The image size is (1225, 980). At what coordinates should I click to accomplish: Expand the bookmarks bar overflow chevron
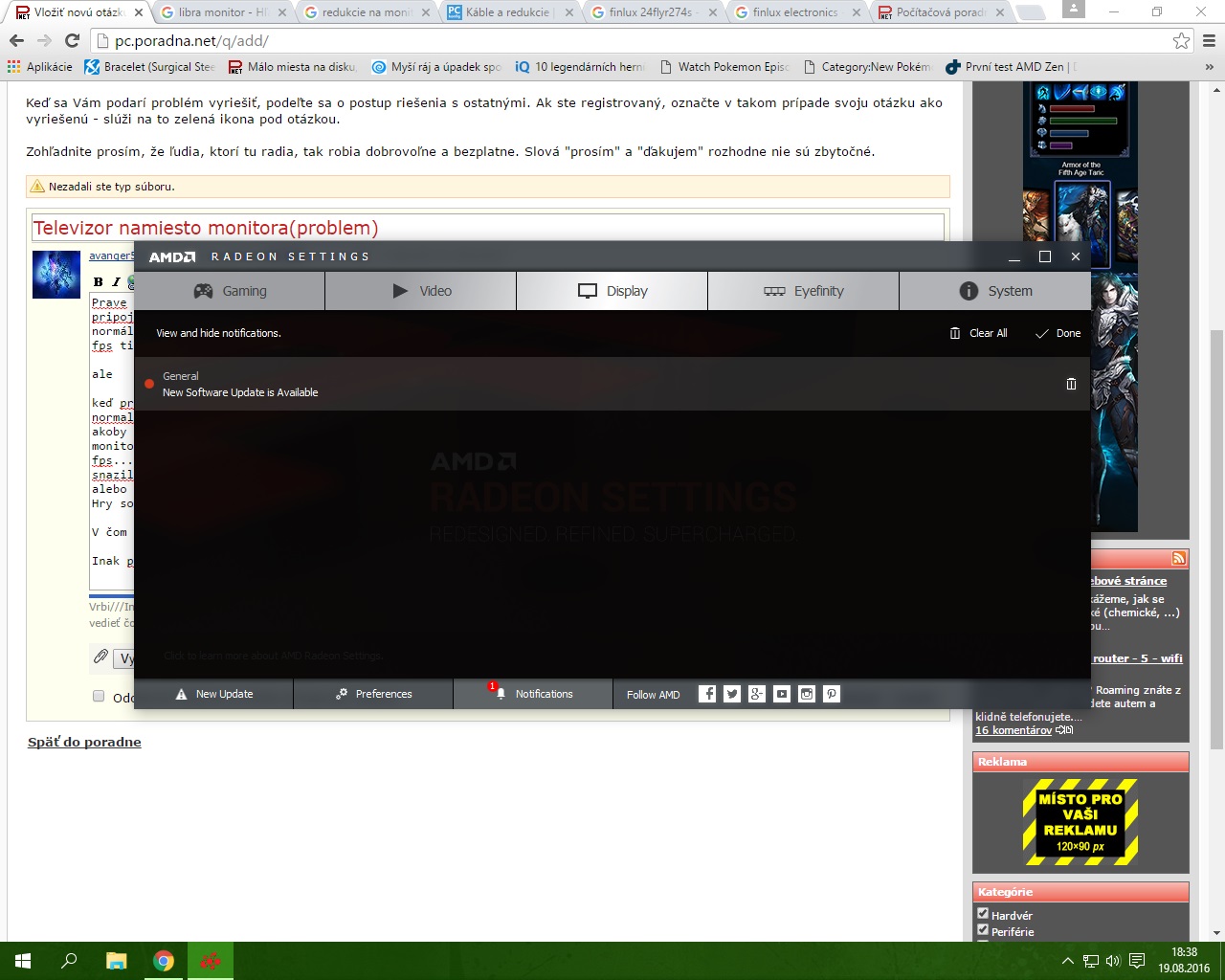point(1209,67)
